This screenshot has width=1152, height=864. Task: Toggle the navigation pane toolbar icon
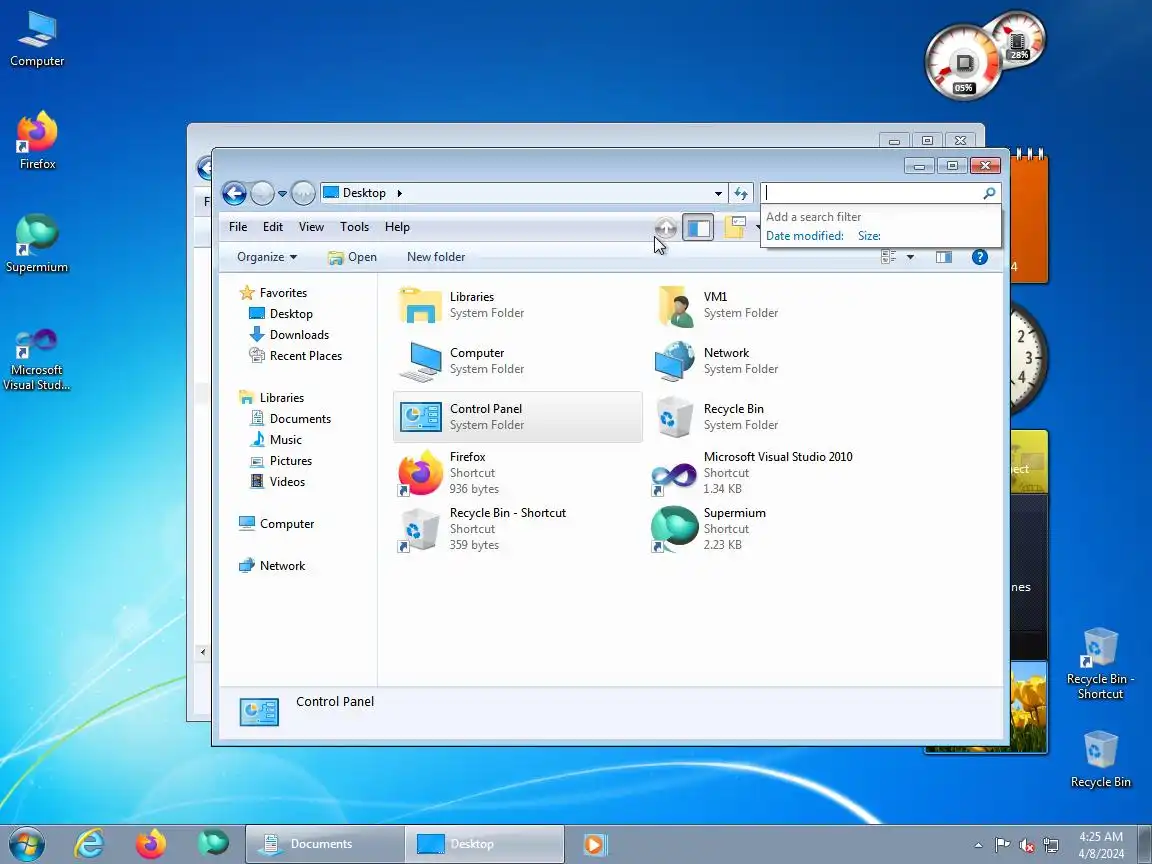coord(698,228)
